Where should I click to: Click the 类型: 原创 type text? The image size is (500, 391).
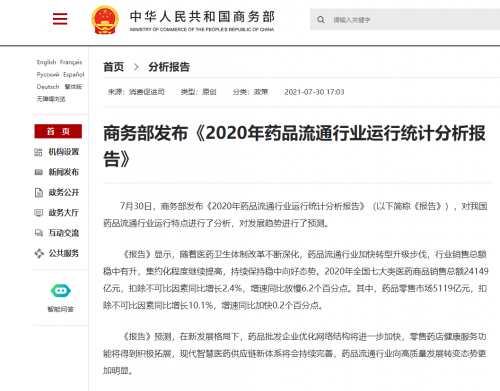(198, 92)
